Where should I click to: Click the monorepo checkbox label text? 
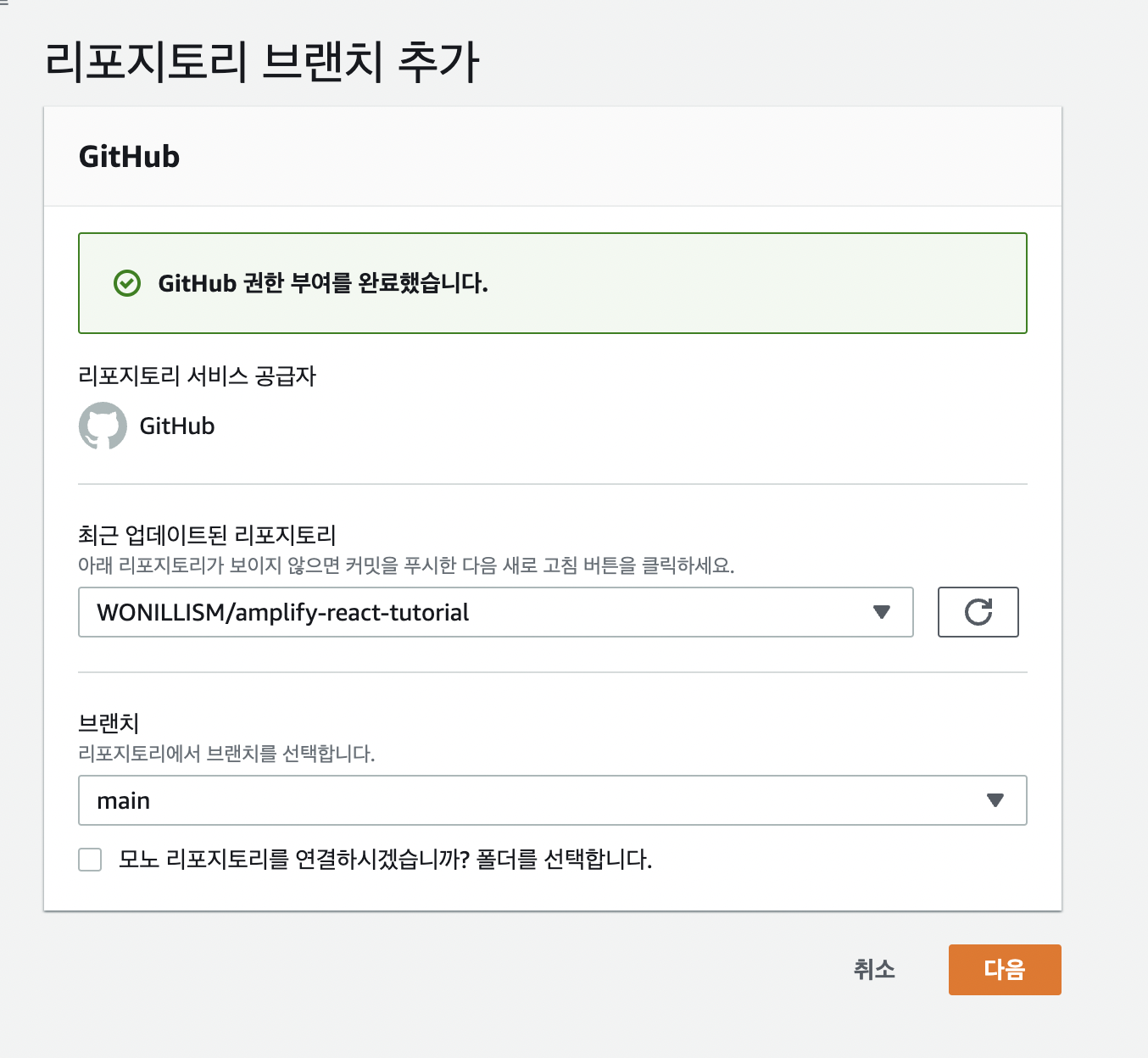[385, 860]
